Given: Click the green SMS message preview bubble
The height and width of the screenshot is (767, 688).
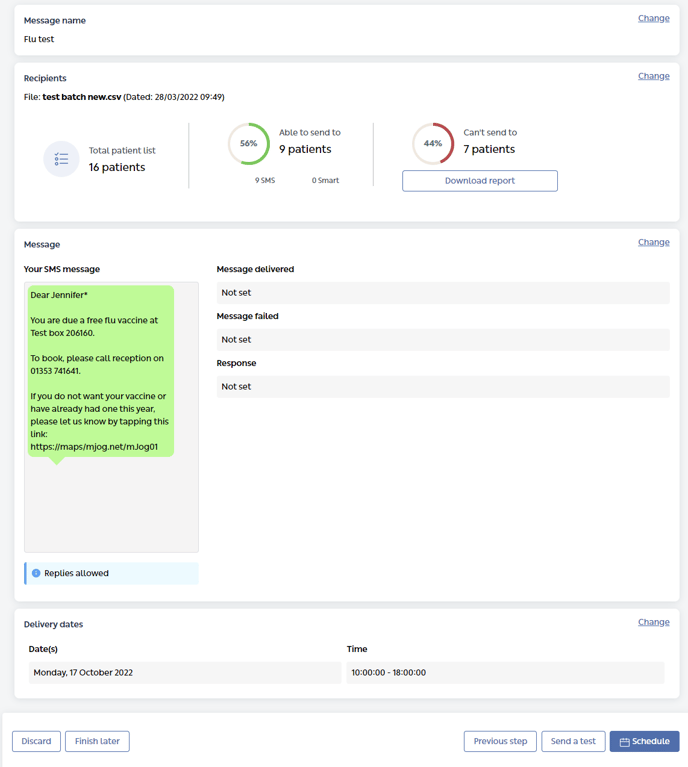Looking at the screenshot, I should click(x=100, y=371).
